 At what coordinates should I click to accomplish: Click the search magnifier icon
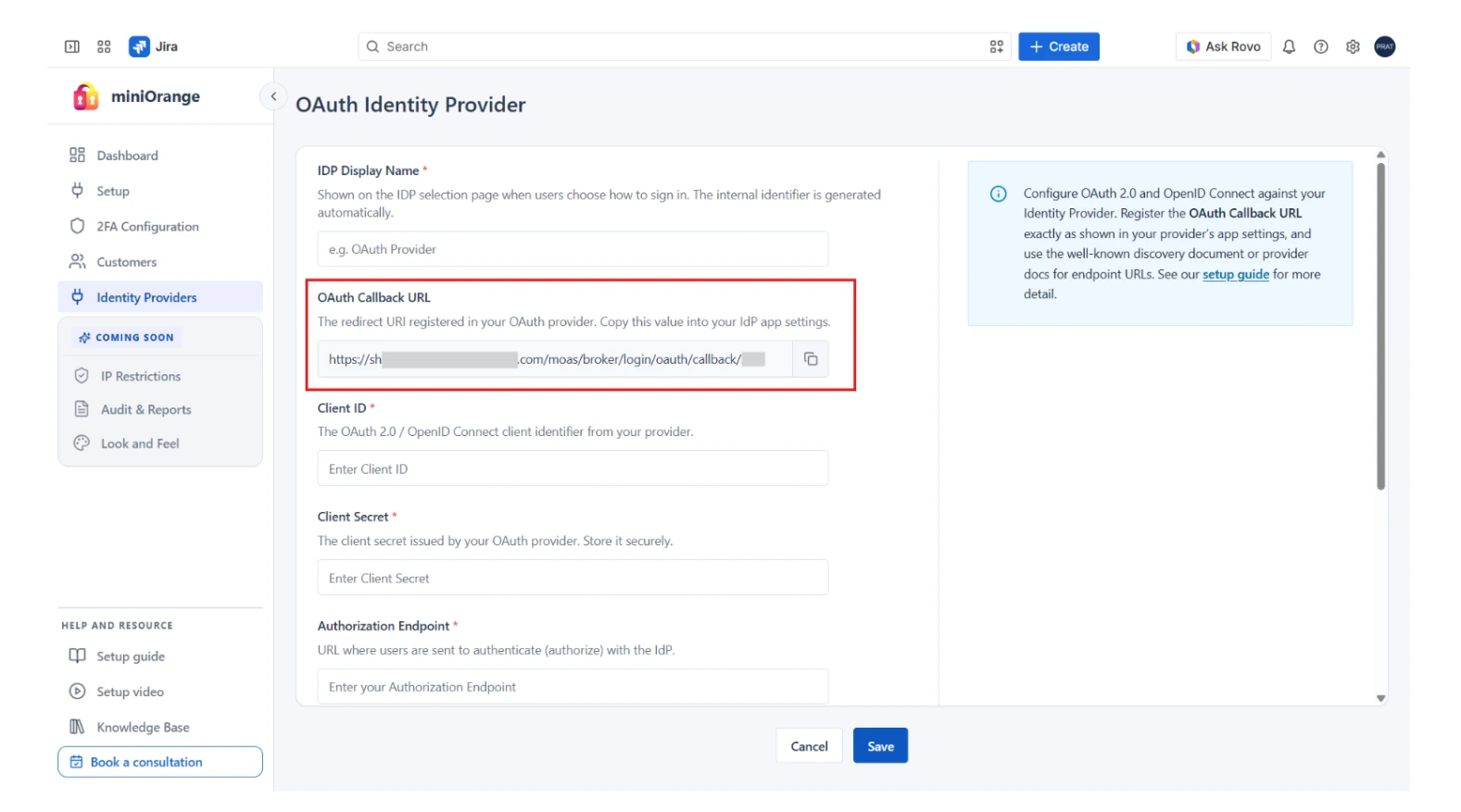pos(372,46)
